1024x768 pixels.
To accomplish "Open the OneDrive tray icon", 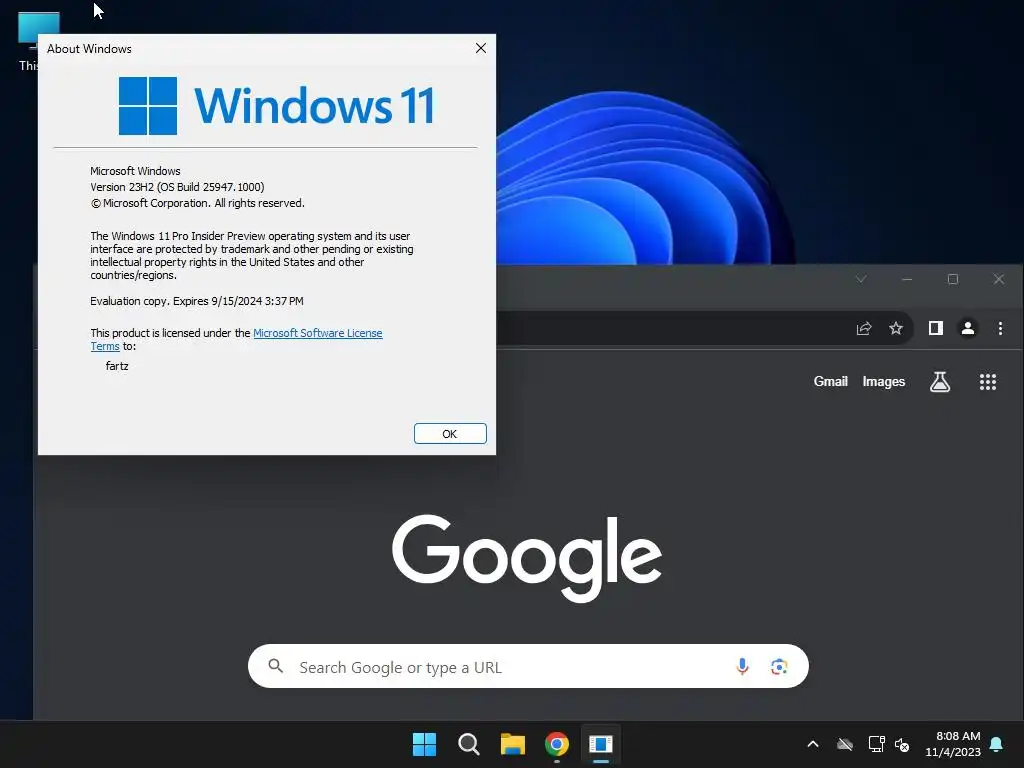I will click(x=844, y=744).
